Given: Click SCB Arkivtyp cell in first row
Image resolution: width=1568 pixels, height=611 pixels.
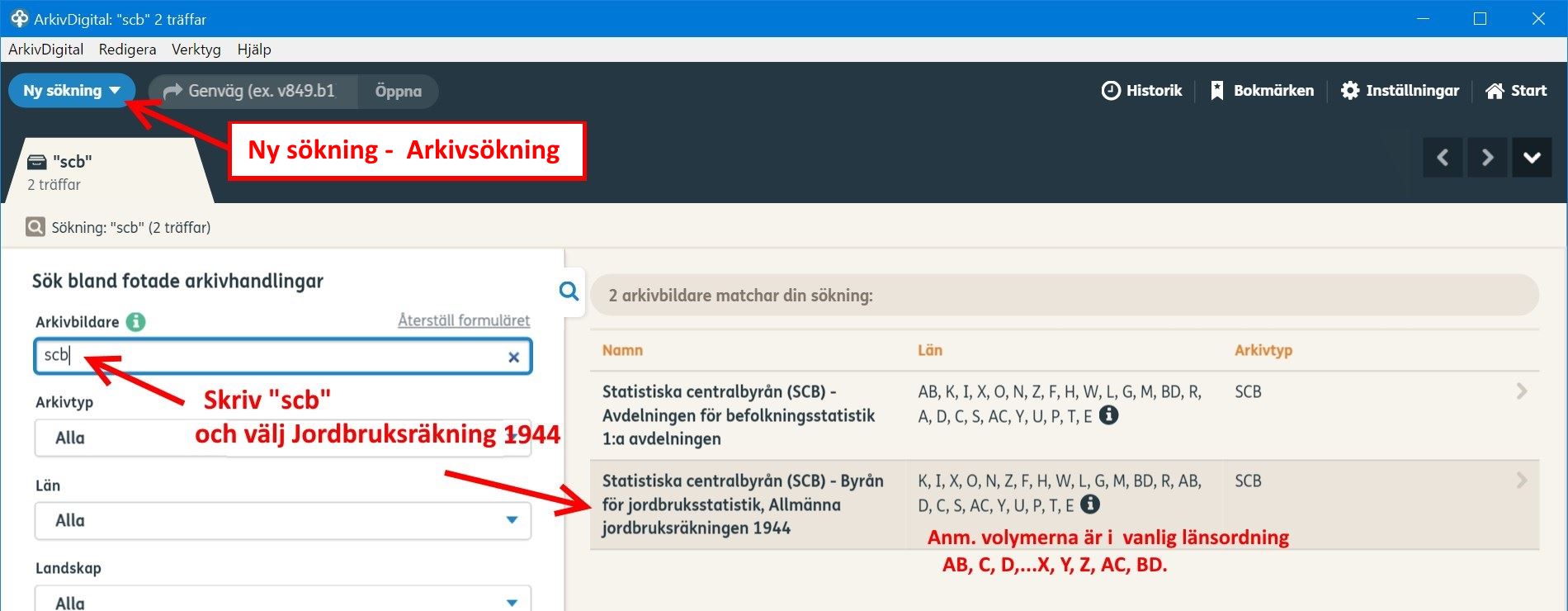Looking at the screenshot, I should (x=1248, y=392).
